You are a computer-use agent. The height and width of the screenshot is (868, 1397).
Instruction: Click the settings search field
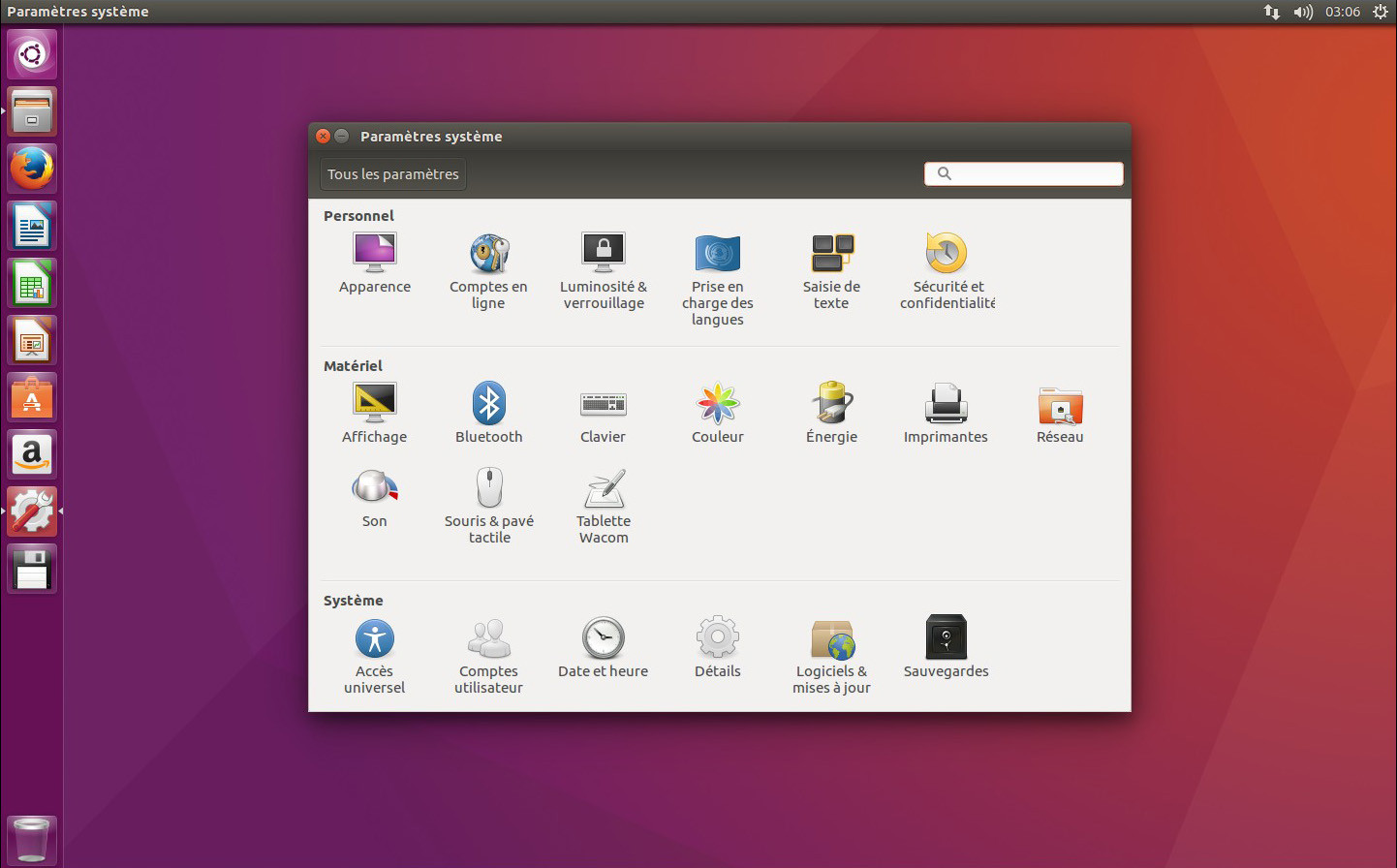[x=1024, y=173]
